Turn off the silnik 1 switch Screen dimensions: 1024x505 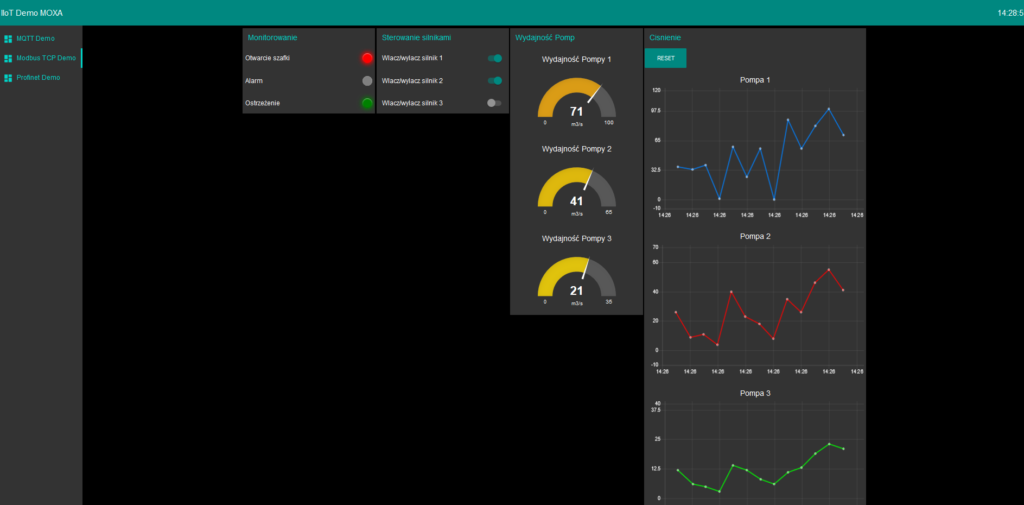click(495, 58)
